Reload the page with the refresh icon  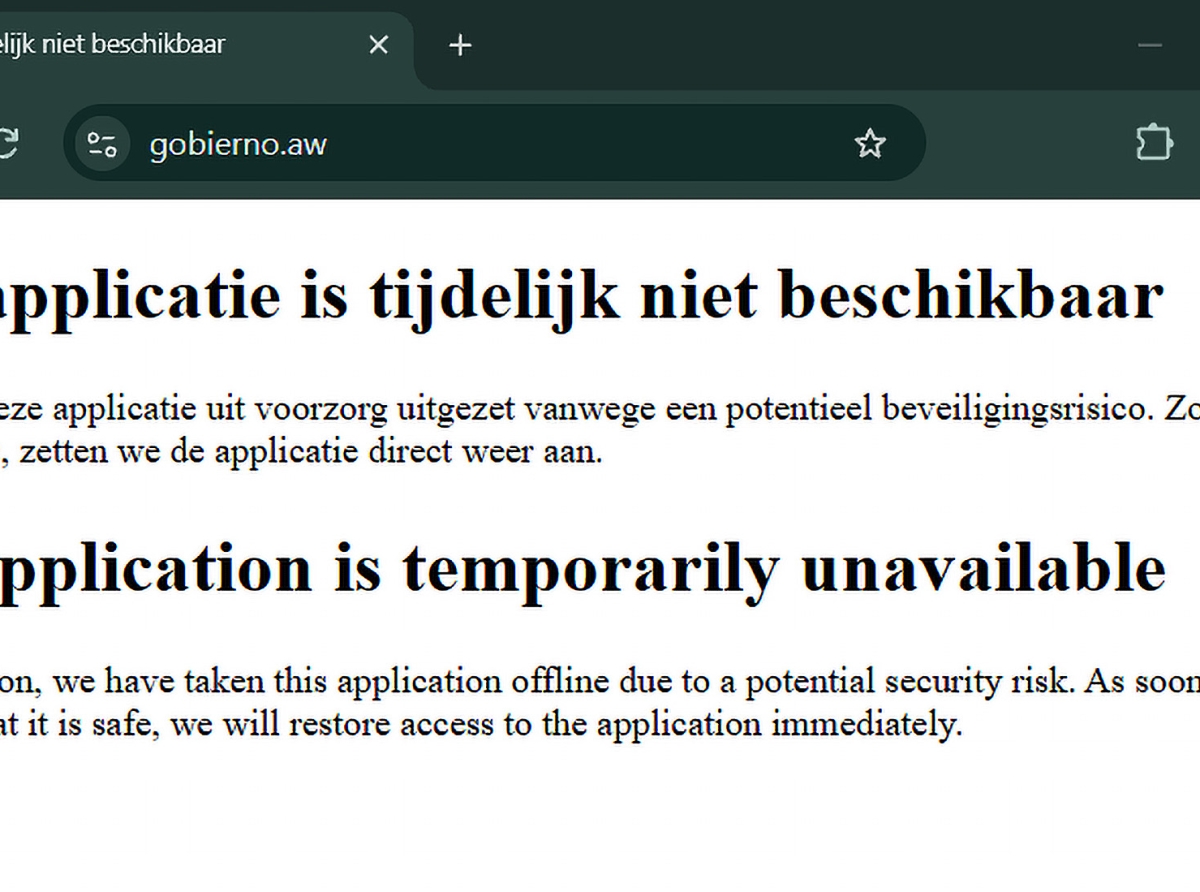6,144
